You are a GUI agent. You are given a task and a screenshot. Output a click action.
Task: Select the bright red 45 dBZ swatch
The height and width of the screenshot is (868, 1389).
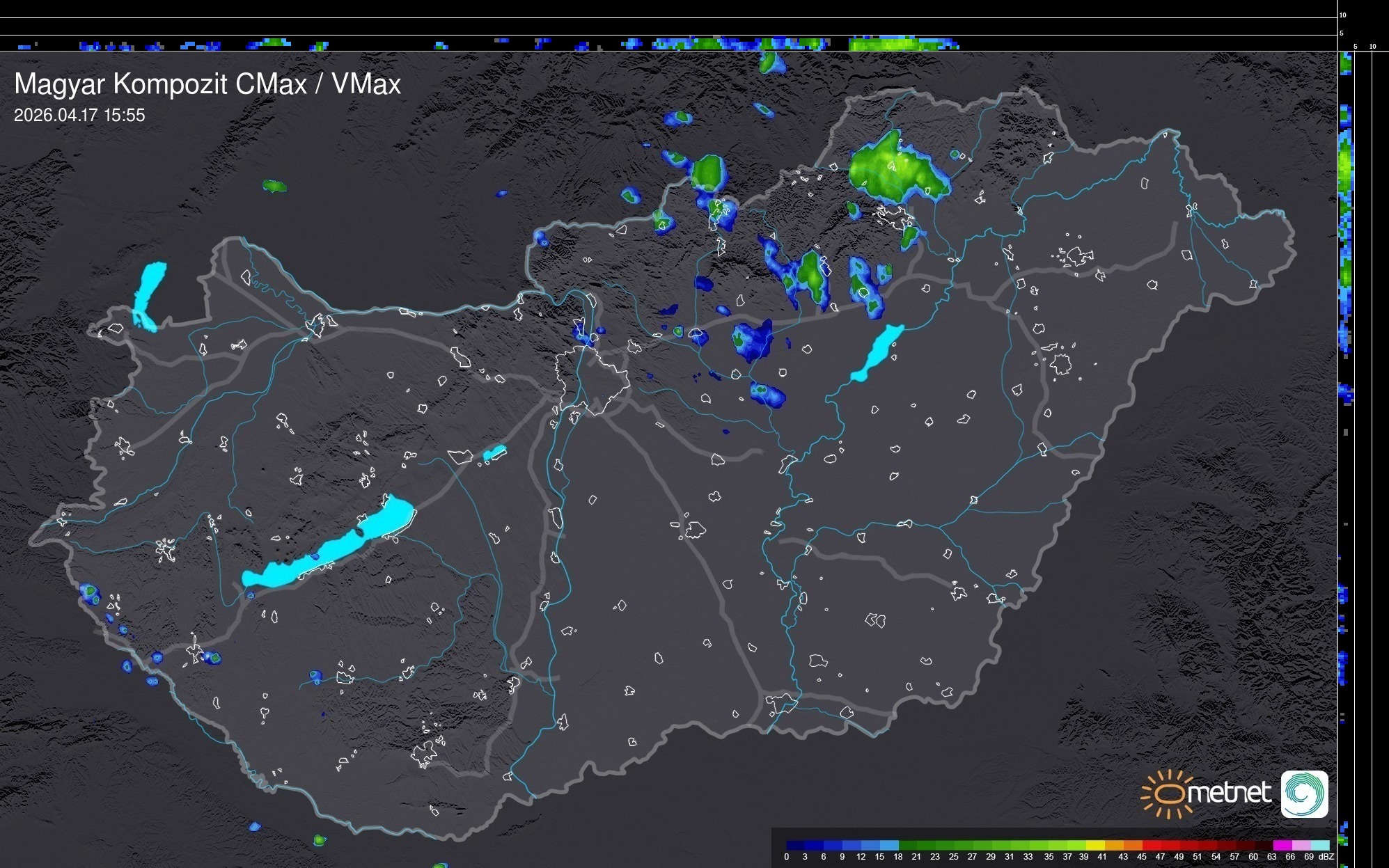click(x=1152, y=845)
